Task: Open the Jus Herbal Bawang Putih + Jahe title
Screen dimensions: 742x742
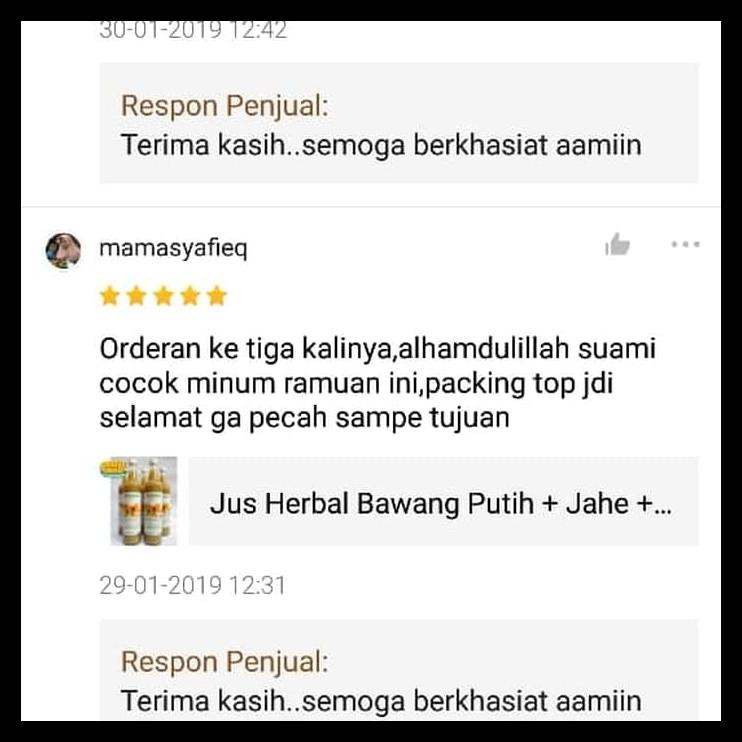Action: [441, 503]
